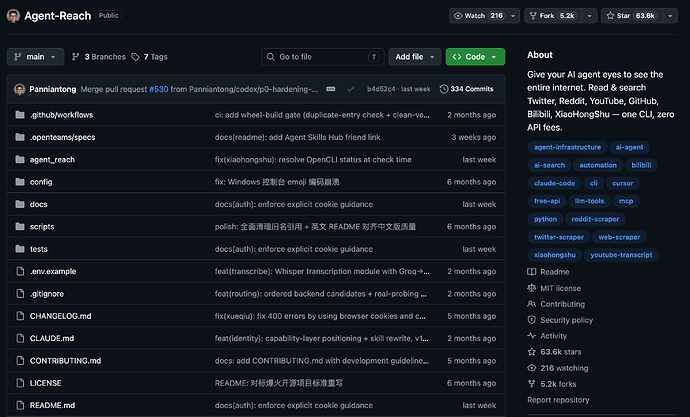Click the clock icon beside 334 Commits

click(444, 89)
